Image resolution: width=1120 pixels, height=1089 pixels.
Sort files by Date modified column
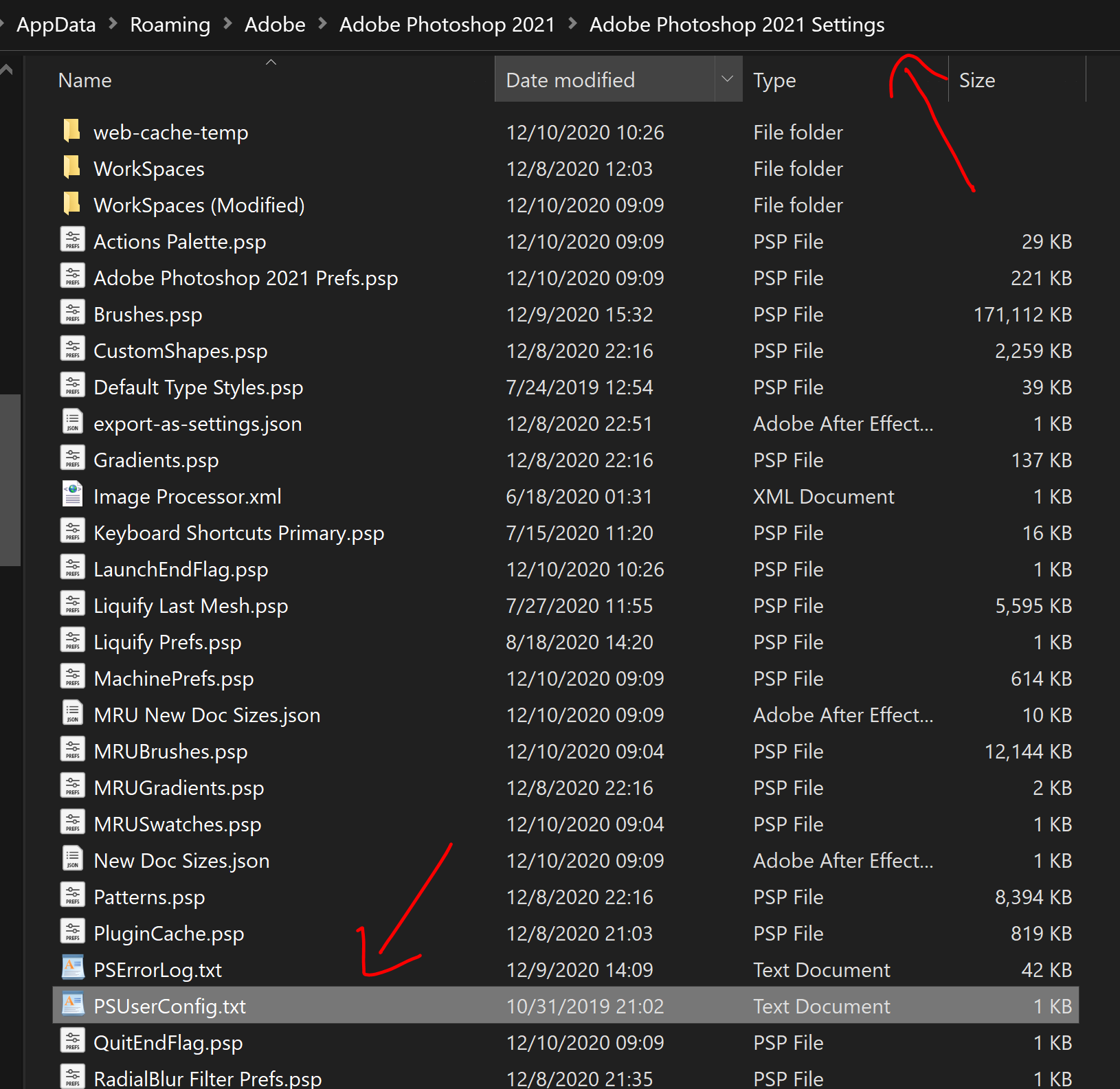click(570, 80)
